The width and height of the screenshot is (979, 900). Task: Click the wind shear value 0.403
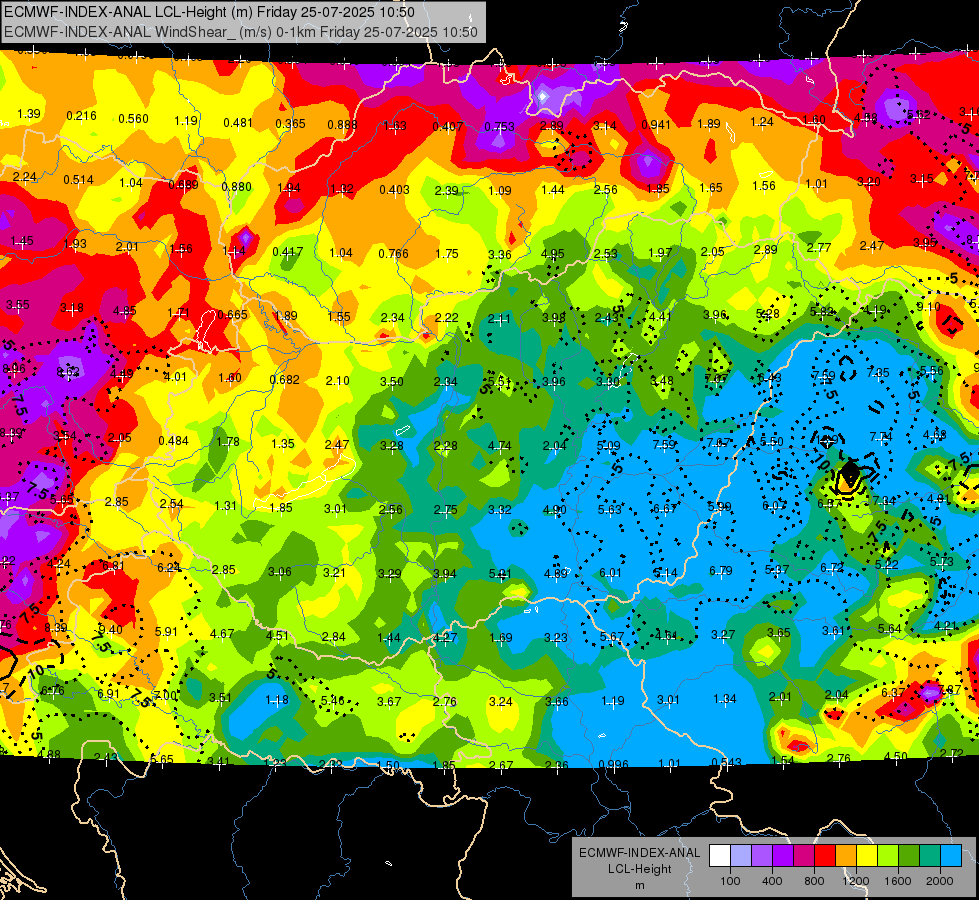[395, 189]
